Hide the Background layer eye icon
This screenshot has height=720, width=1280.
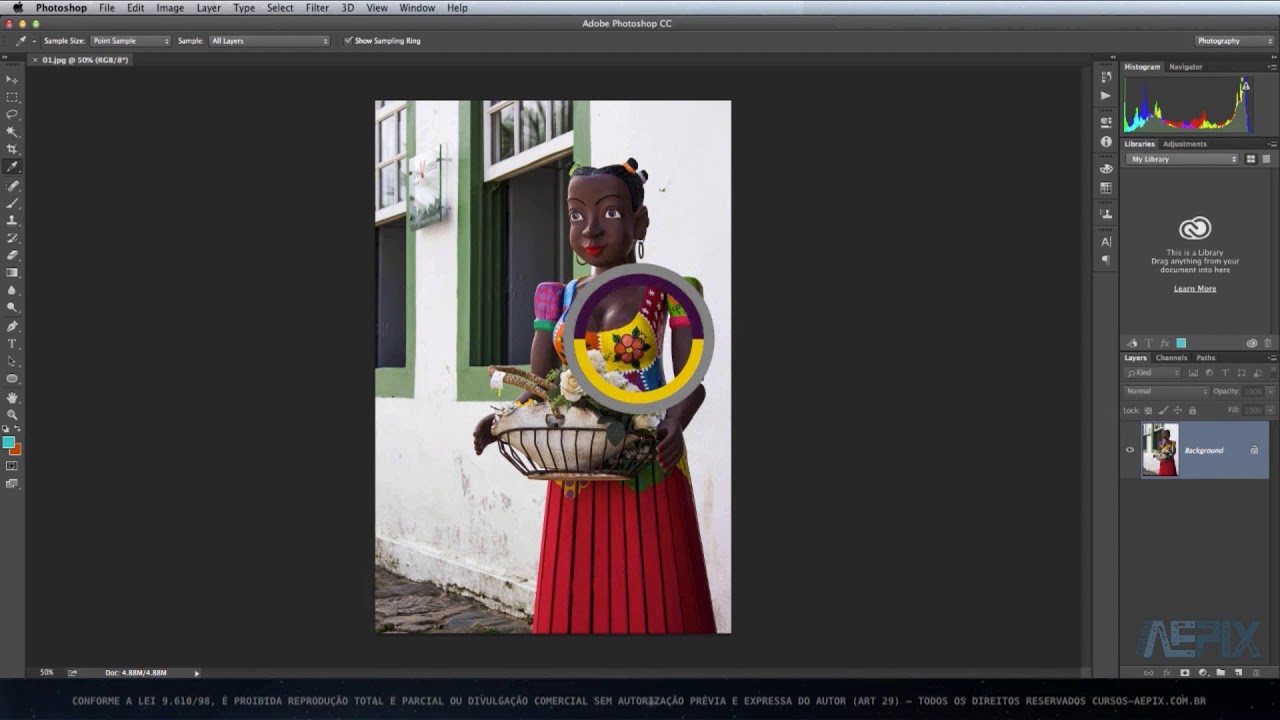[1130, 450]
